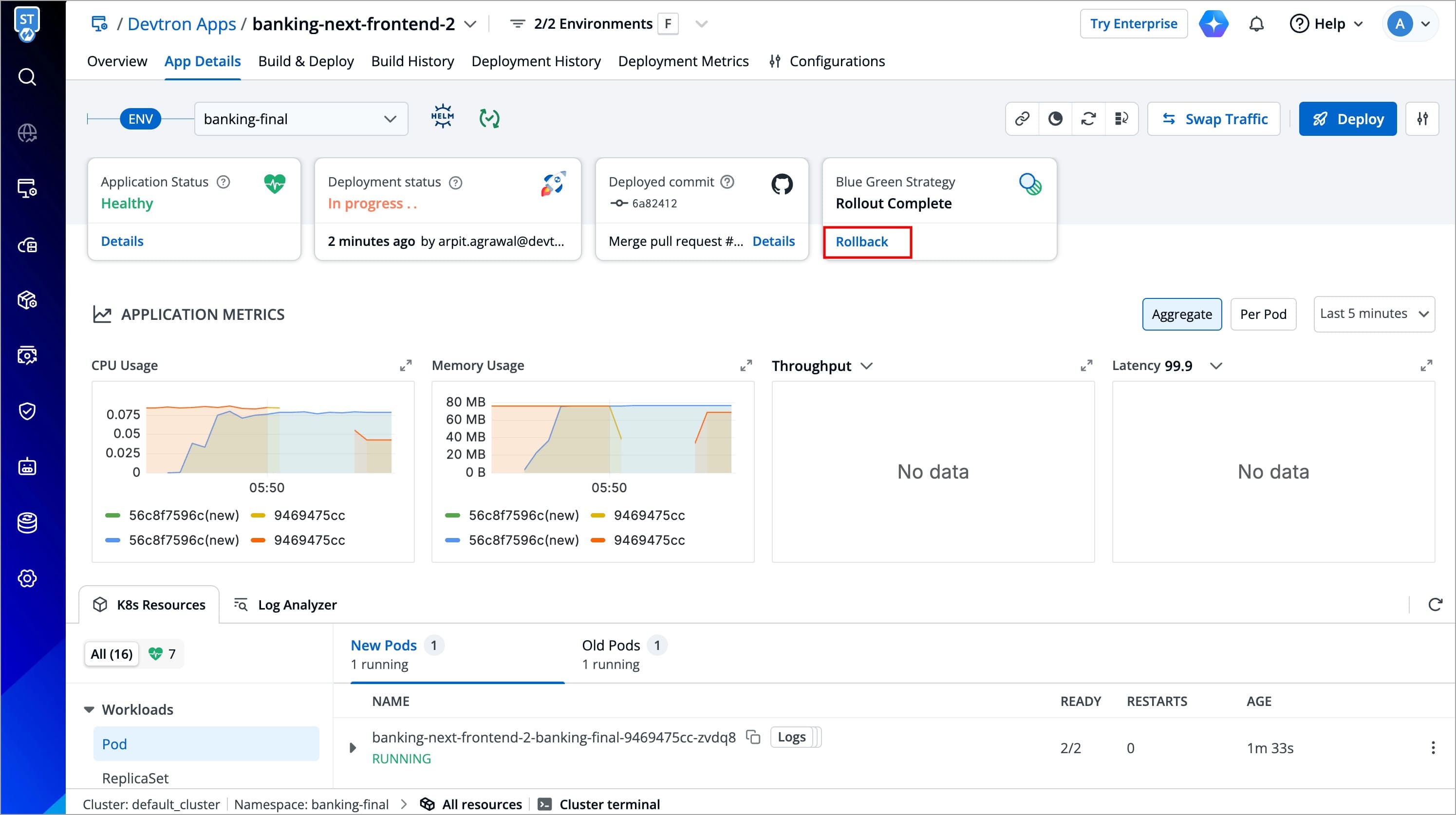This screenshot has height=815, width=1456.
Task: Copy the pod name with copy icon
Action: [753, 737]
